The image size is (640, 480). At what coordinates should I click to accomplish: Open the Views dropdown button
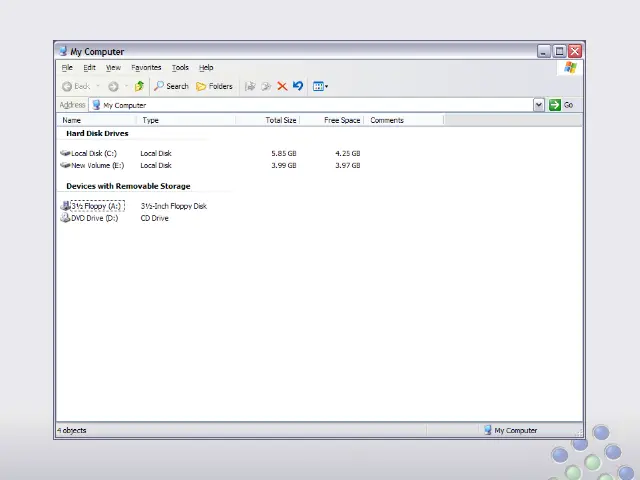(x=320, y=86)
